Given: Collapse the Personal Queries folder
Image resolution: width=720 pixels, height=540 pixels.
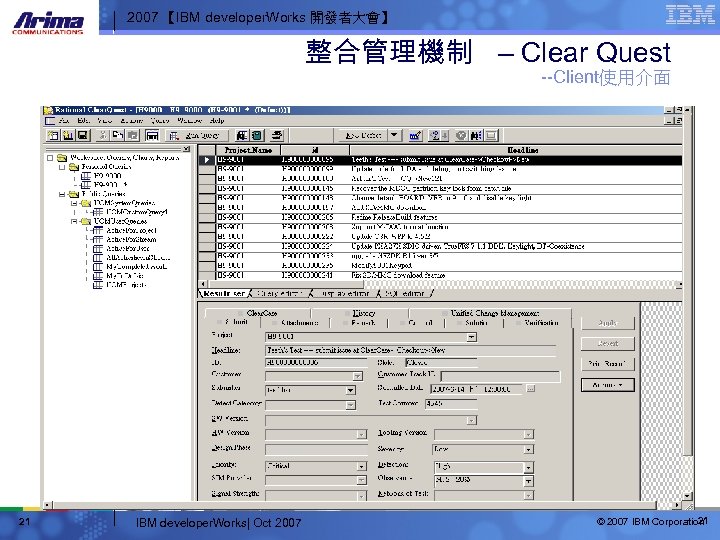Looking at the screenshot, I should click(x=62, y=167).
